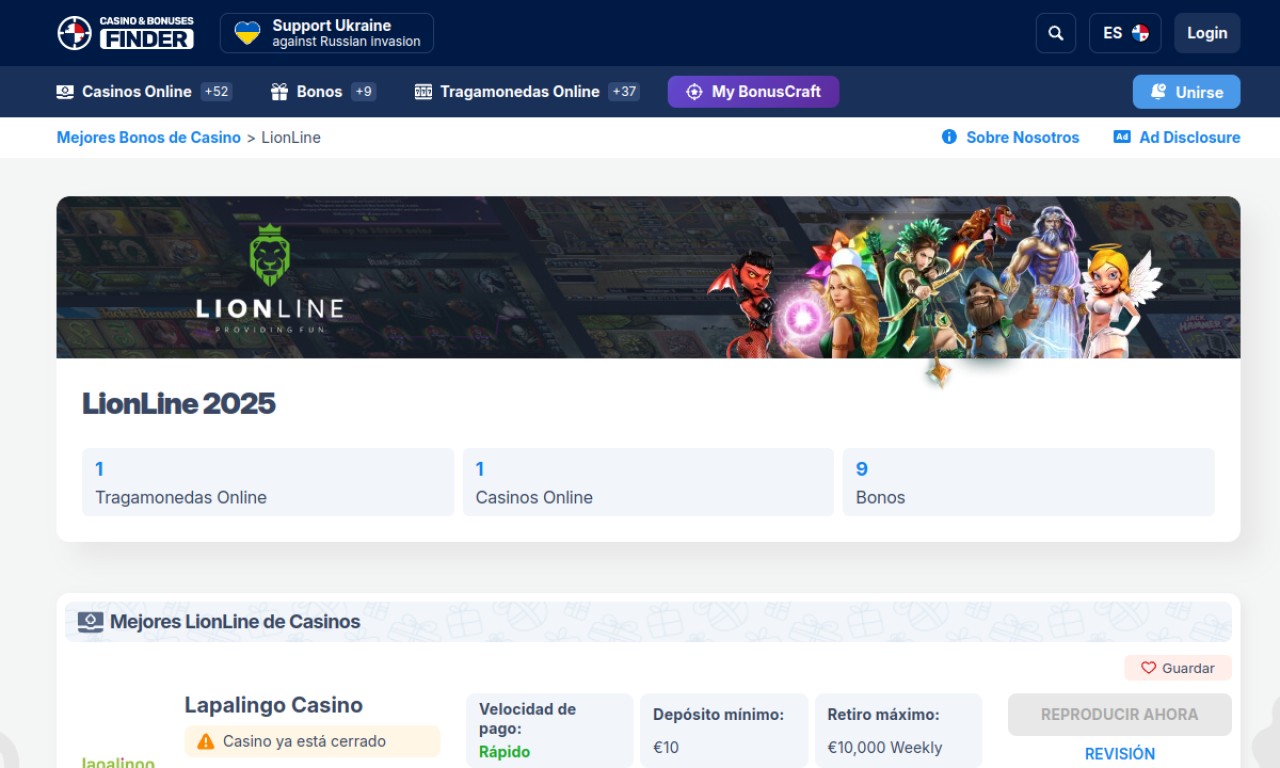Open the Lapalingo Casino title
The height and width of the screenshot is (768, 1280).
coord(274,705)
